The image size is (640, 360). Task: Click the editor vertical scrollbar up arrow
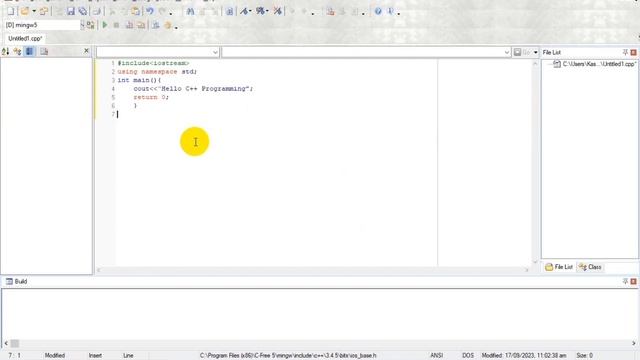point(535,64)
